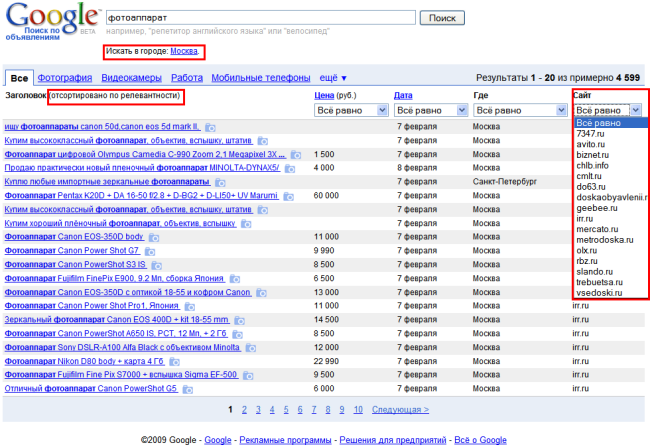Open the Где filter dropdown

coord(520,110)
